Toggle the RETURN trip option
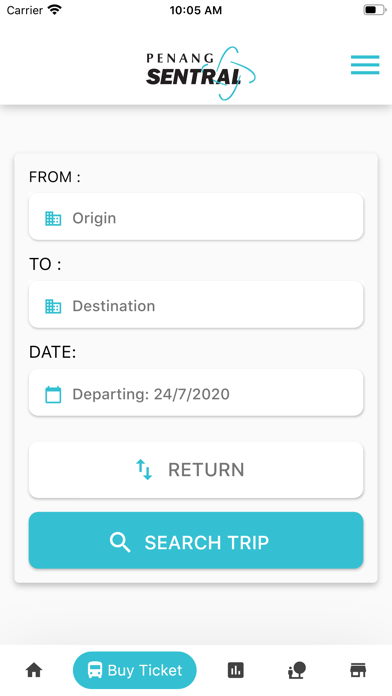The width and height of the screenshot is (392, 696). tap(196, 470)
